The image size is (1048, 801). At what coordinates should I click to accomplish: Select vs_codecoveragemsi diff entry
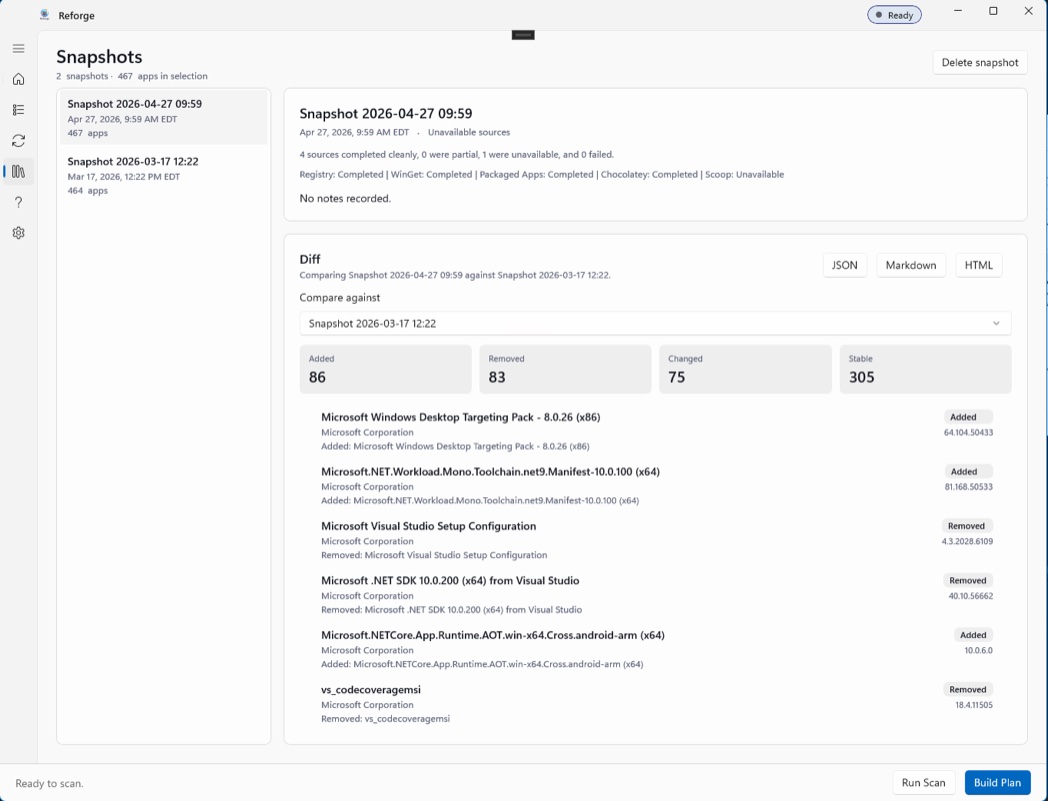click(655, 703)
